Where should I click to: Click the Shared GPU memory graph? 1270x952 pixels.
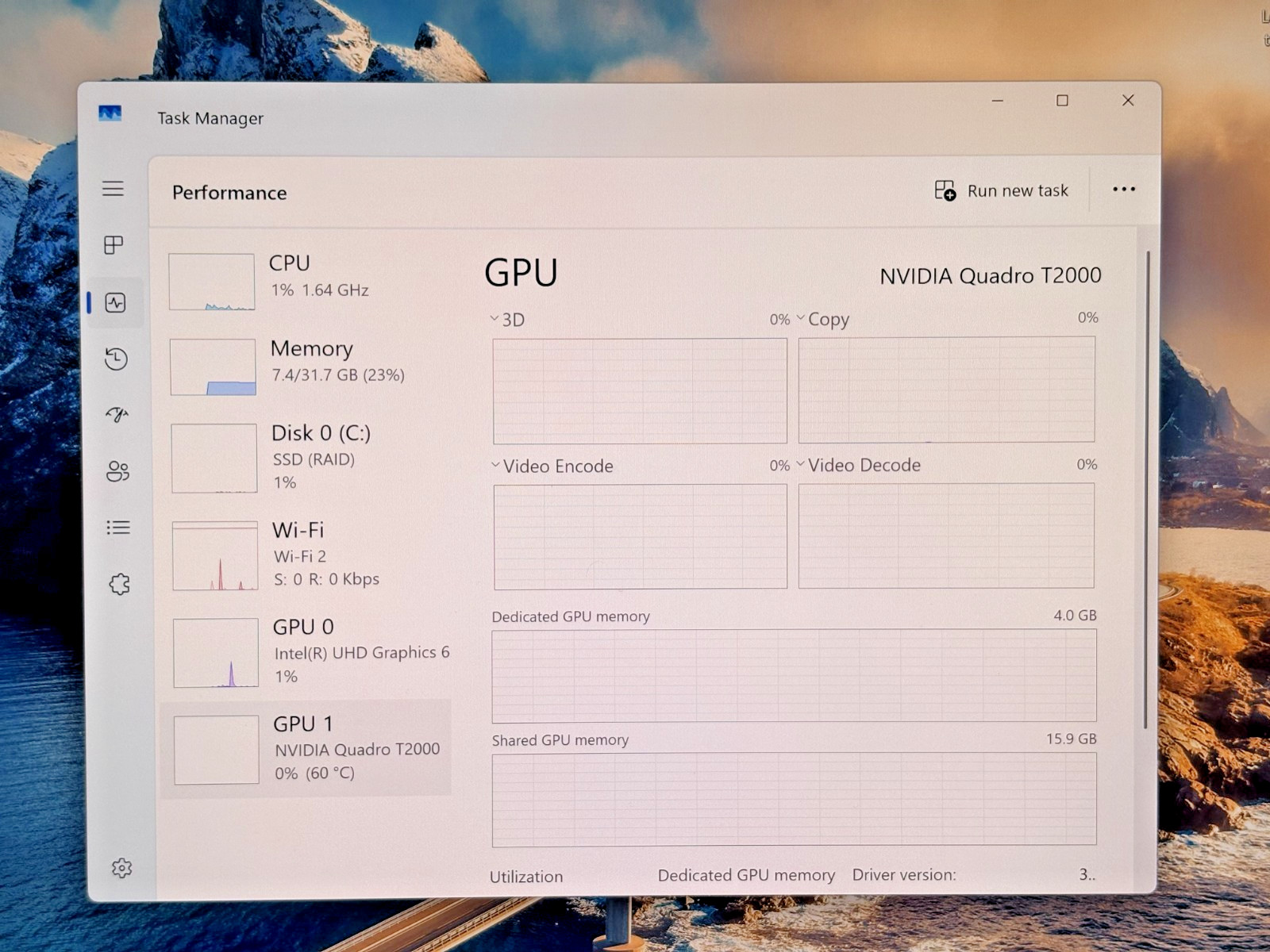pos(794,800)
